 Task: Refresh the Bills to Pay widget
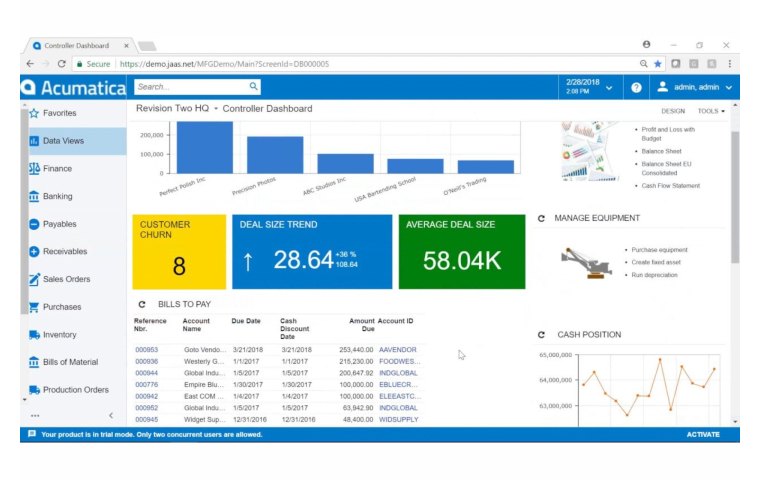point(142,304)
